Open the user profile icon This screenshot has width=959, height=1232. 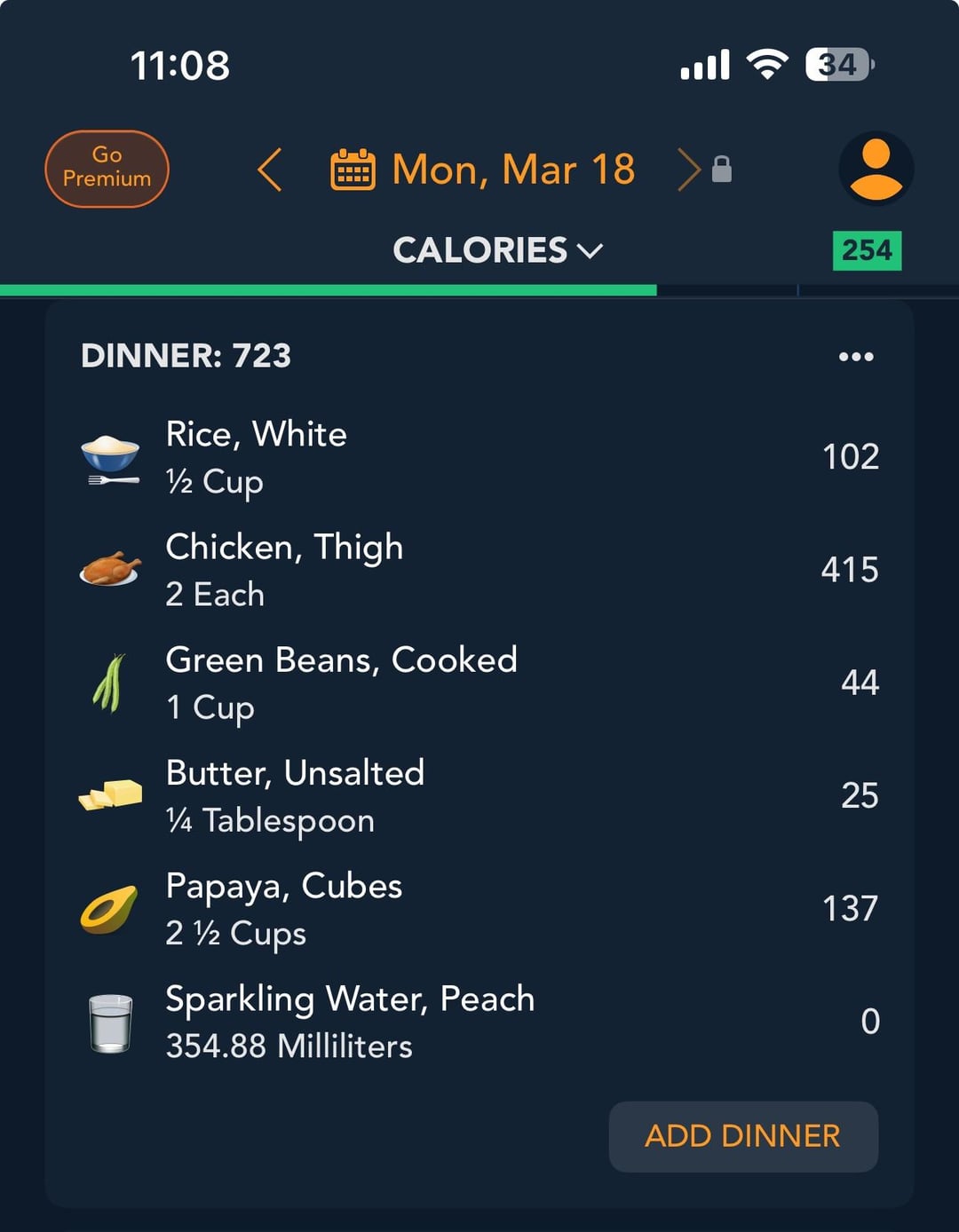[876, 169]
